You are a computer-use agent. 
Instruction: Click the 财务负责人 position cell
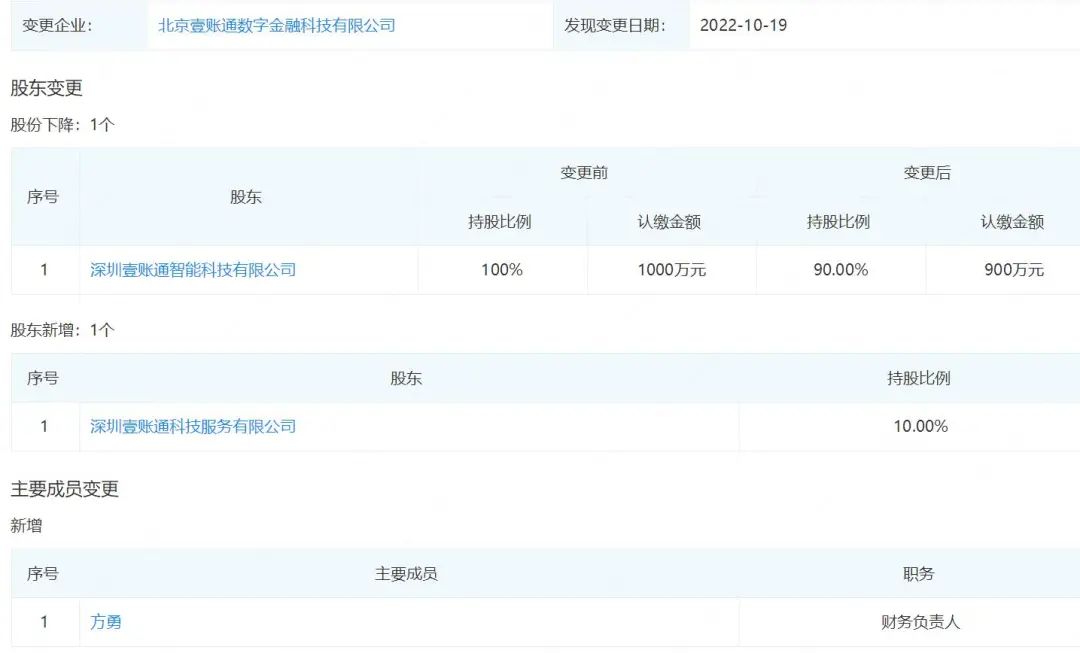[x=920, y=622]
